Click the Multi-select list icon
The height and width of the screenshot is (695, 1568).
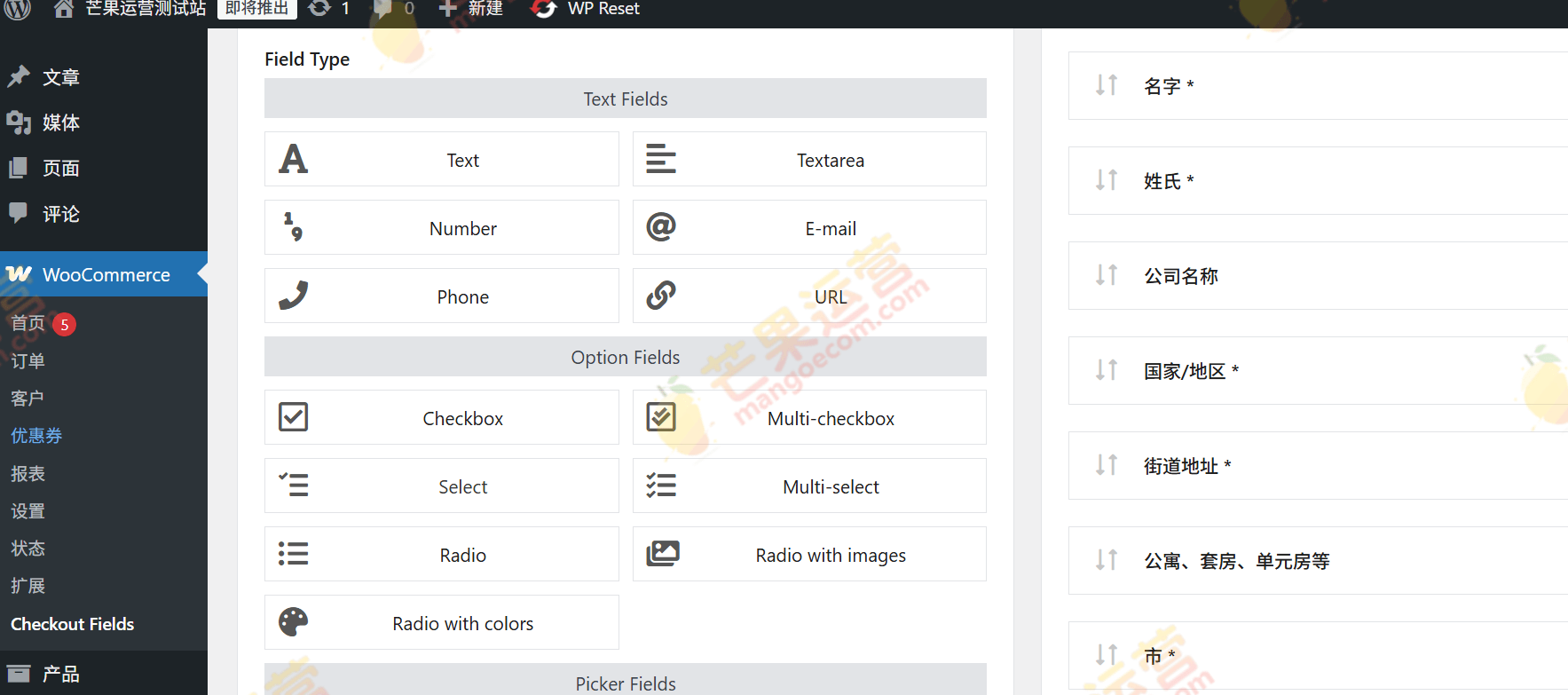pyautogui.click(x=661, y=485)
